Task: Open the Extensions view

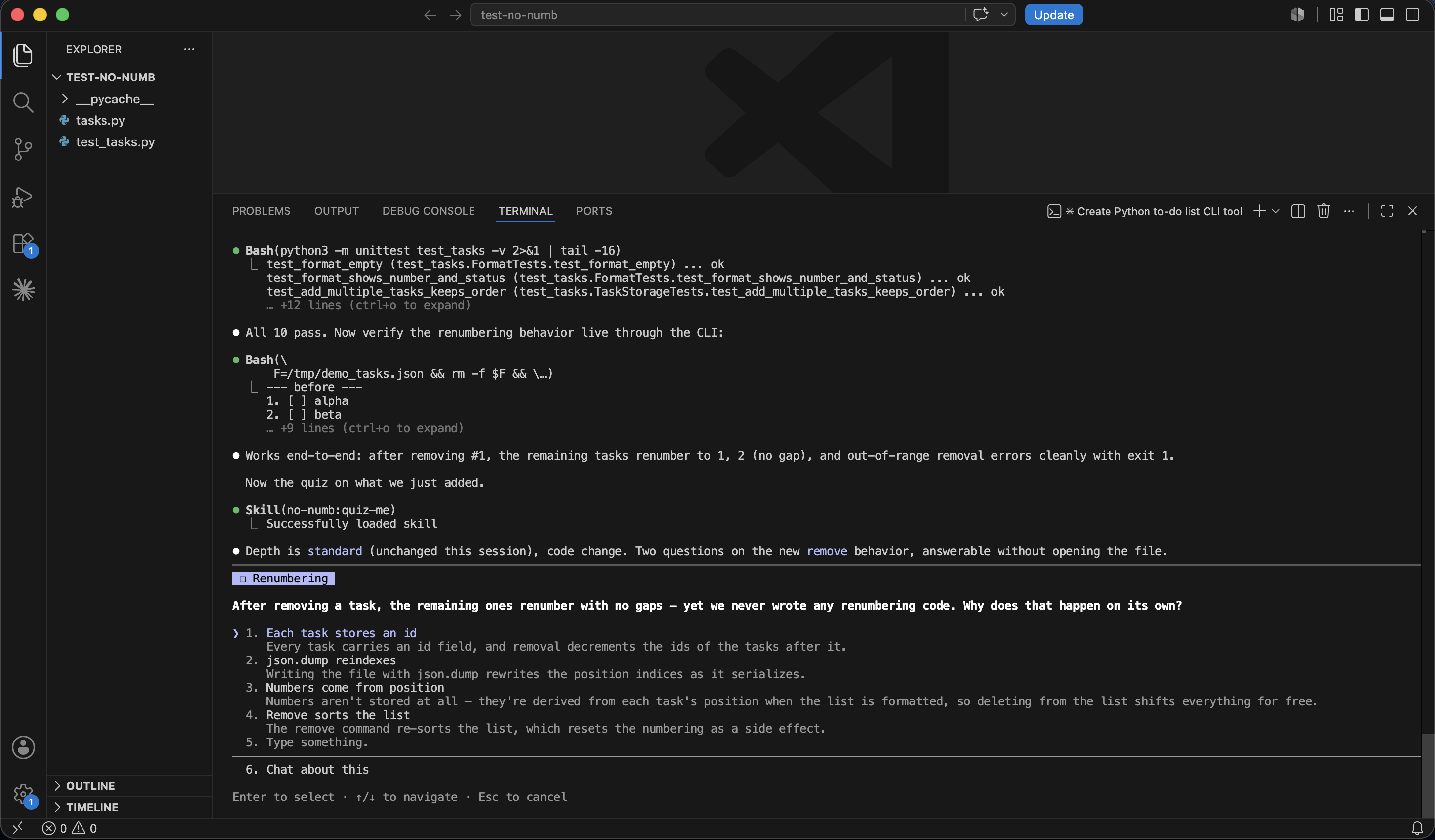Action: (x=23, y=243)
